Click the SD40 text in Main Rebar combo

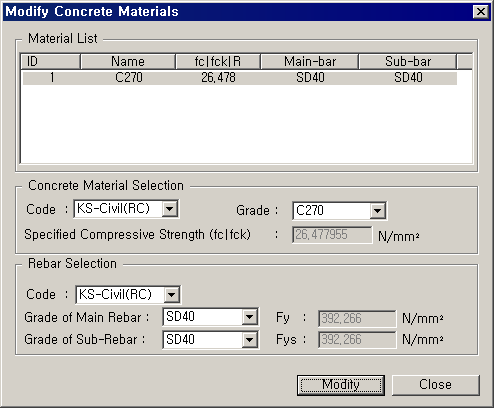point(180,316)
